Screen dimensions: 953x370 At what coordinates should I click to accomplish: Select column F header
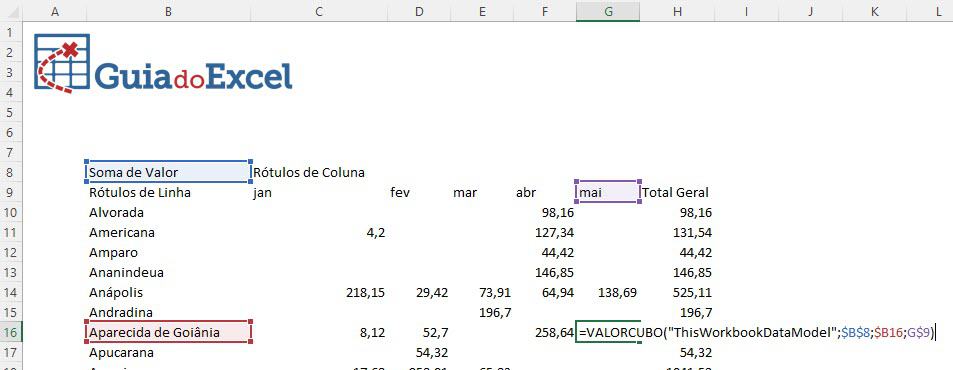tap(545, 11)
